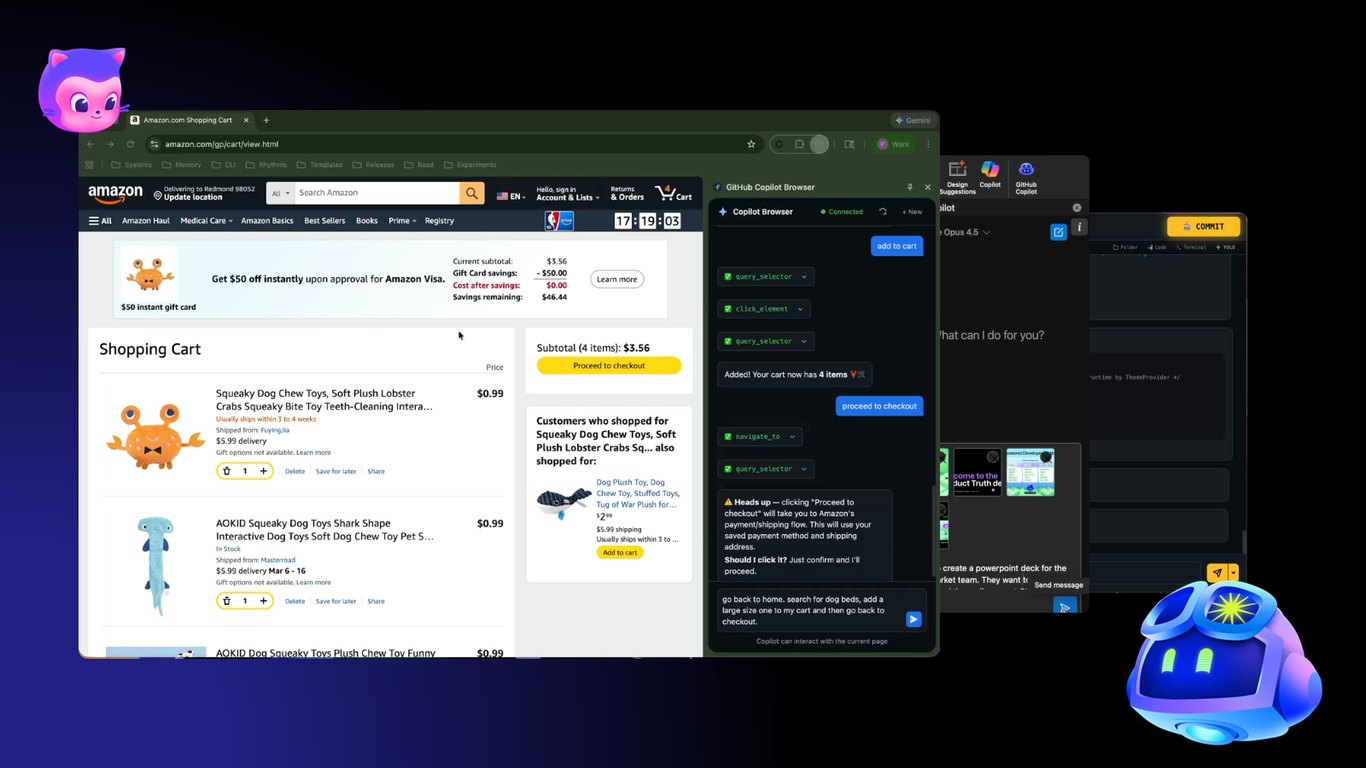This screenshot has width=1366, height=768.
Task: Click Update location in Amazon header
Action: click(193, 197)
